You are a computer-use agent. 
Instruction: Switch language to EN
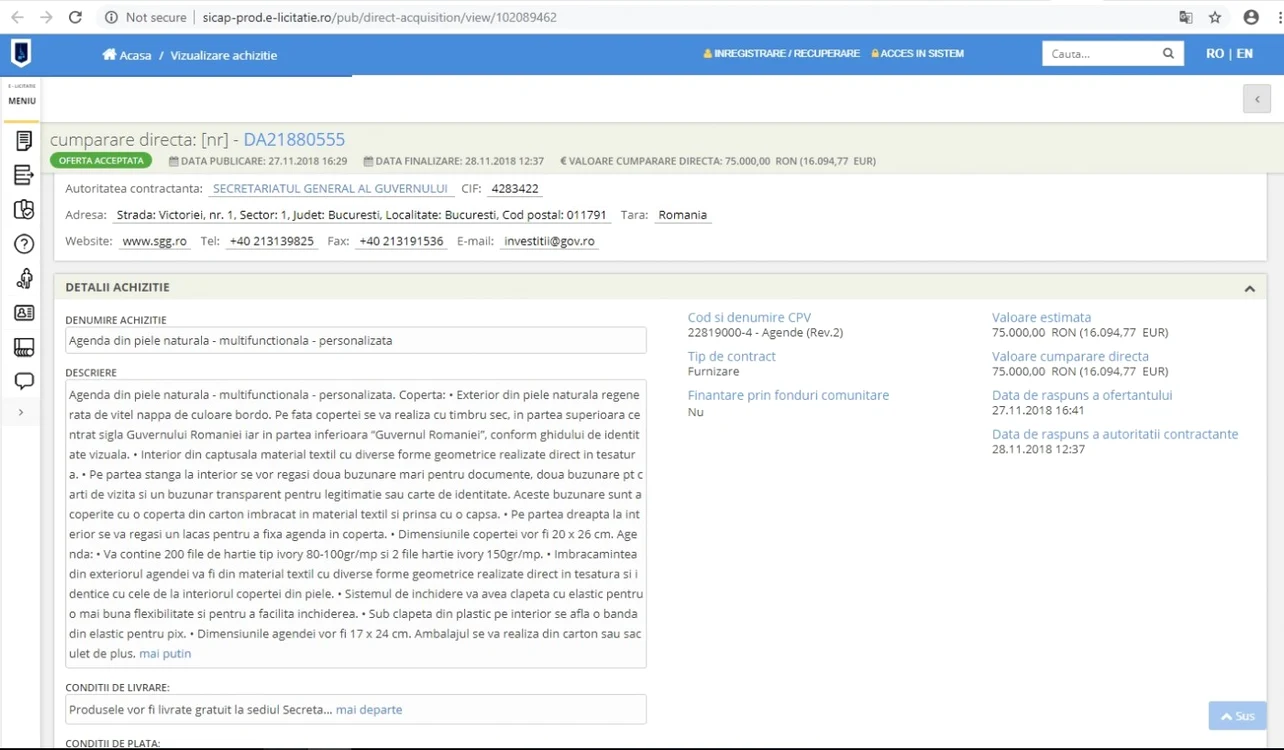coord(1245,54)
